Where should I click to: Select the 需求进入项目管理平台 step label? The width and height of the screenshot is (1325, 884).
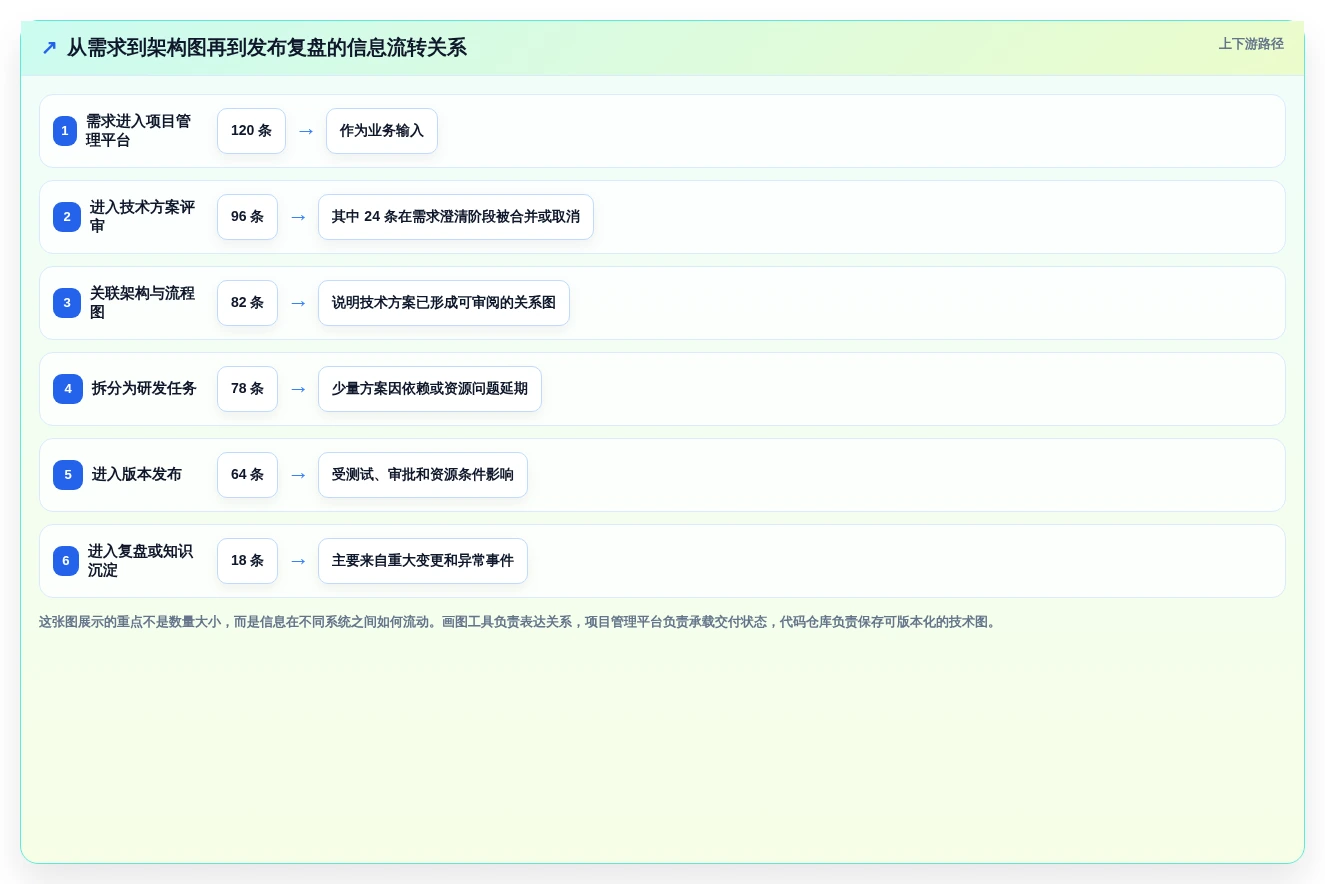coord(138,131)
